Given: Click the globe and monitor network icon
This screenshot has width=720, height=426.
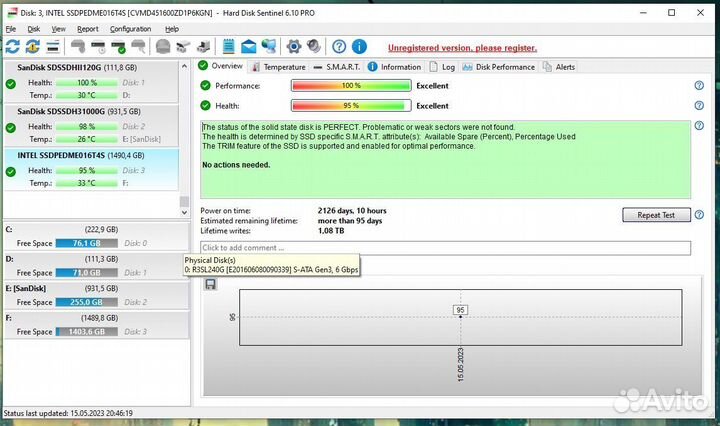Looking at the screenshot, I should [269, 46].
